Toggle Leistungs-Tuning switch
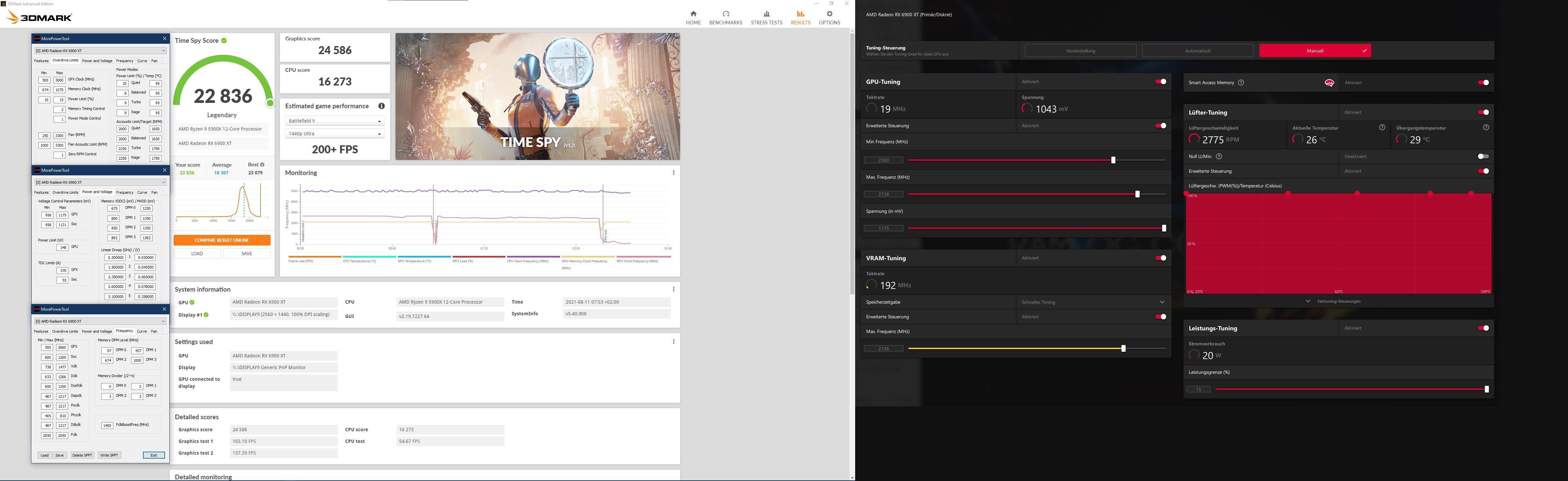The height and width of the screenshot is (481, 1568). (1483, 328)
